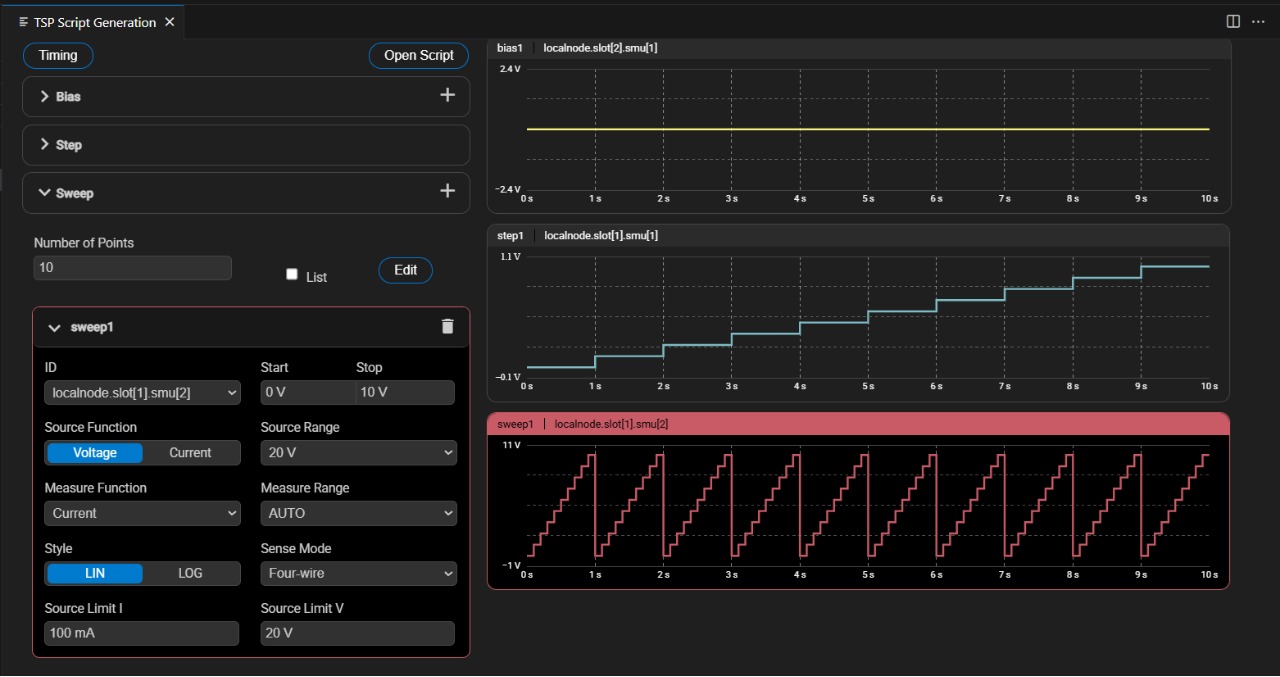1280x677 pixels.
Task: Open the Source Range dropdown
Action: tap(358, 452)
